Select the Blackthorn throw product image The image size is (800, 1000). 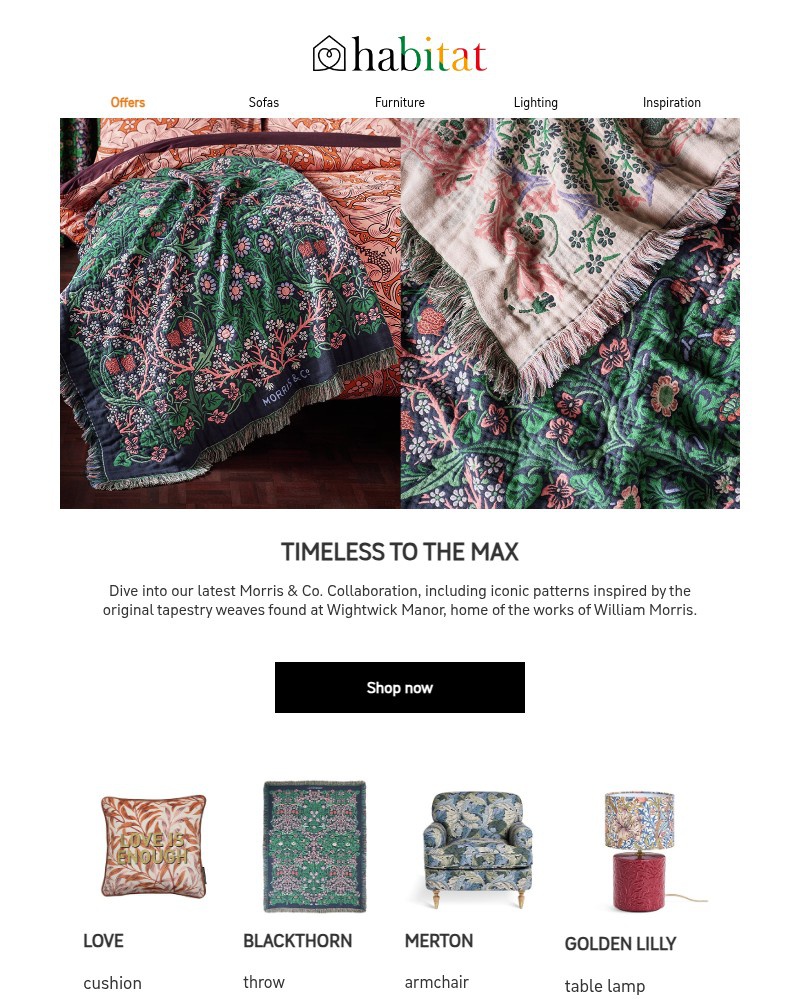point(315,846)
